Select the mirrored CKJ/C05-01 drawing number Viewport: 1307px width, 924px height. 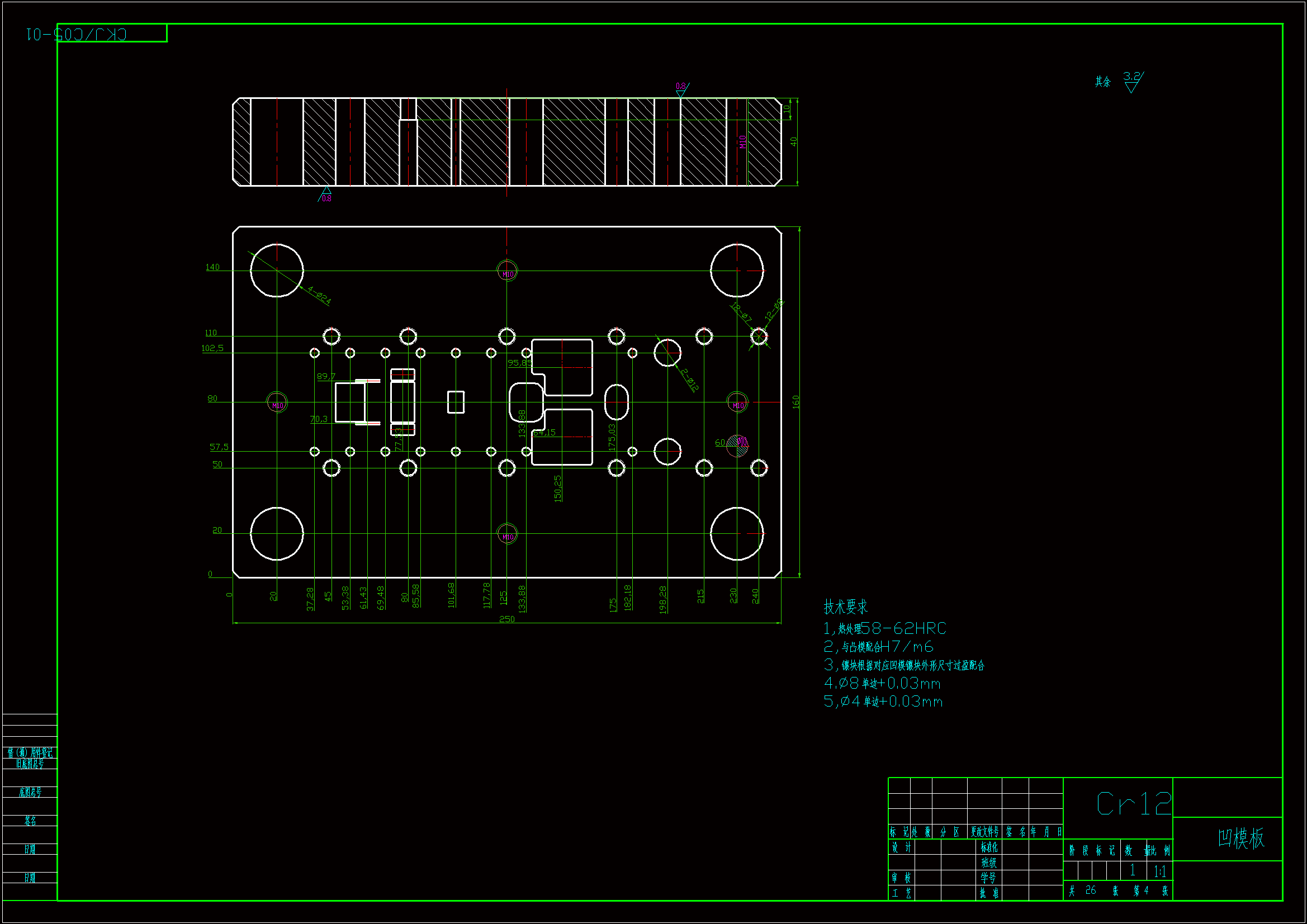77,34
